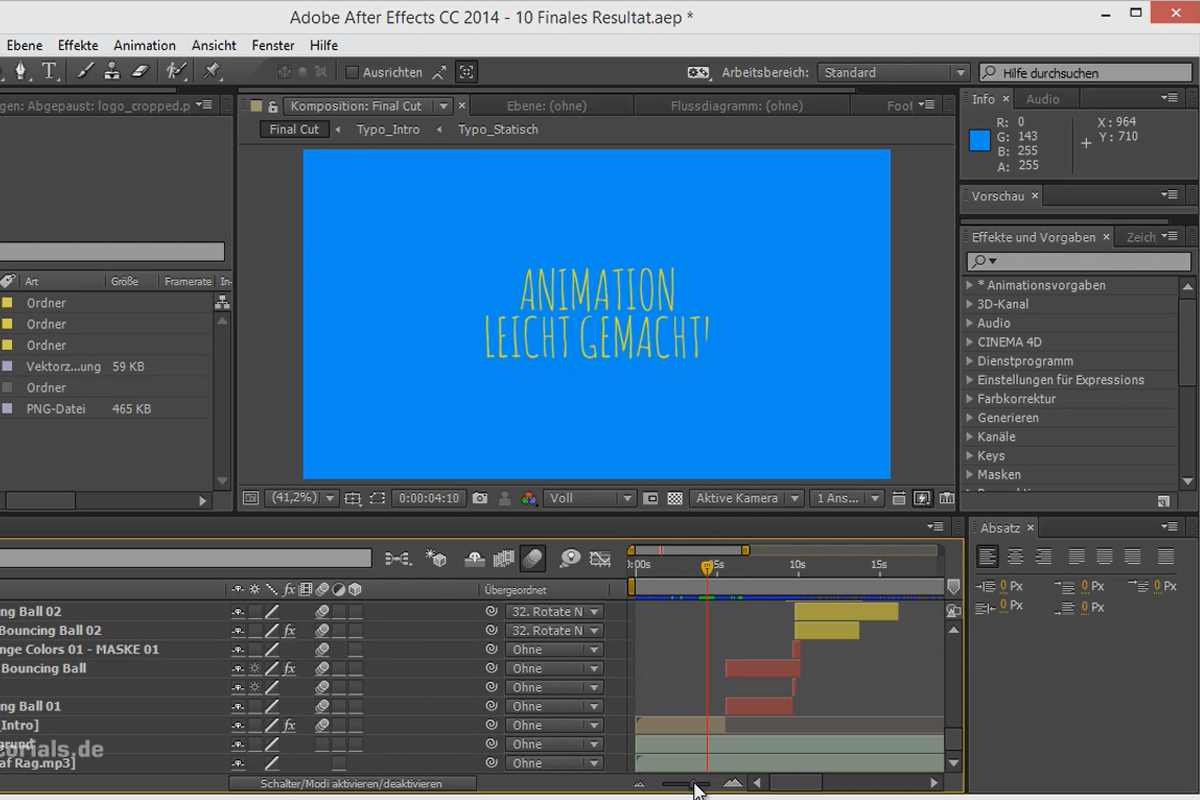Select the Brush tool

click(85, 71)
